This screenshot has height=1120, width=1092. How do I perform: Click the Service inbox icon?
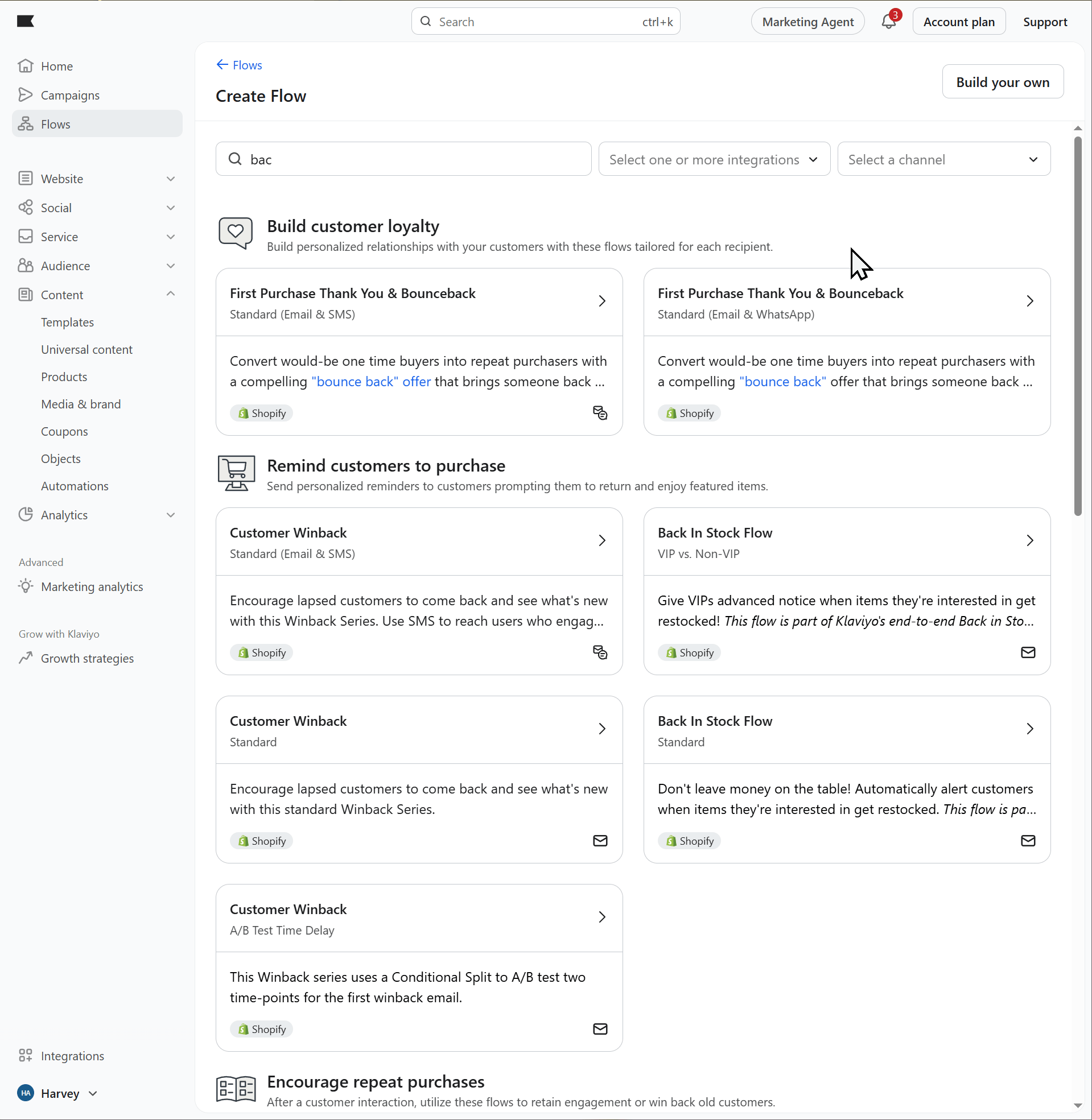tap(25, 236)
